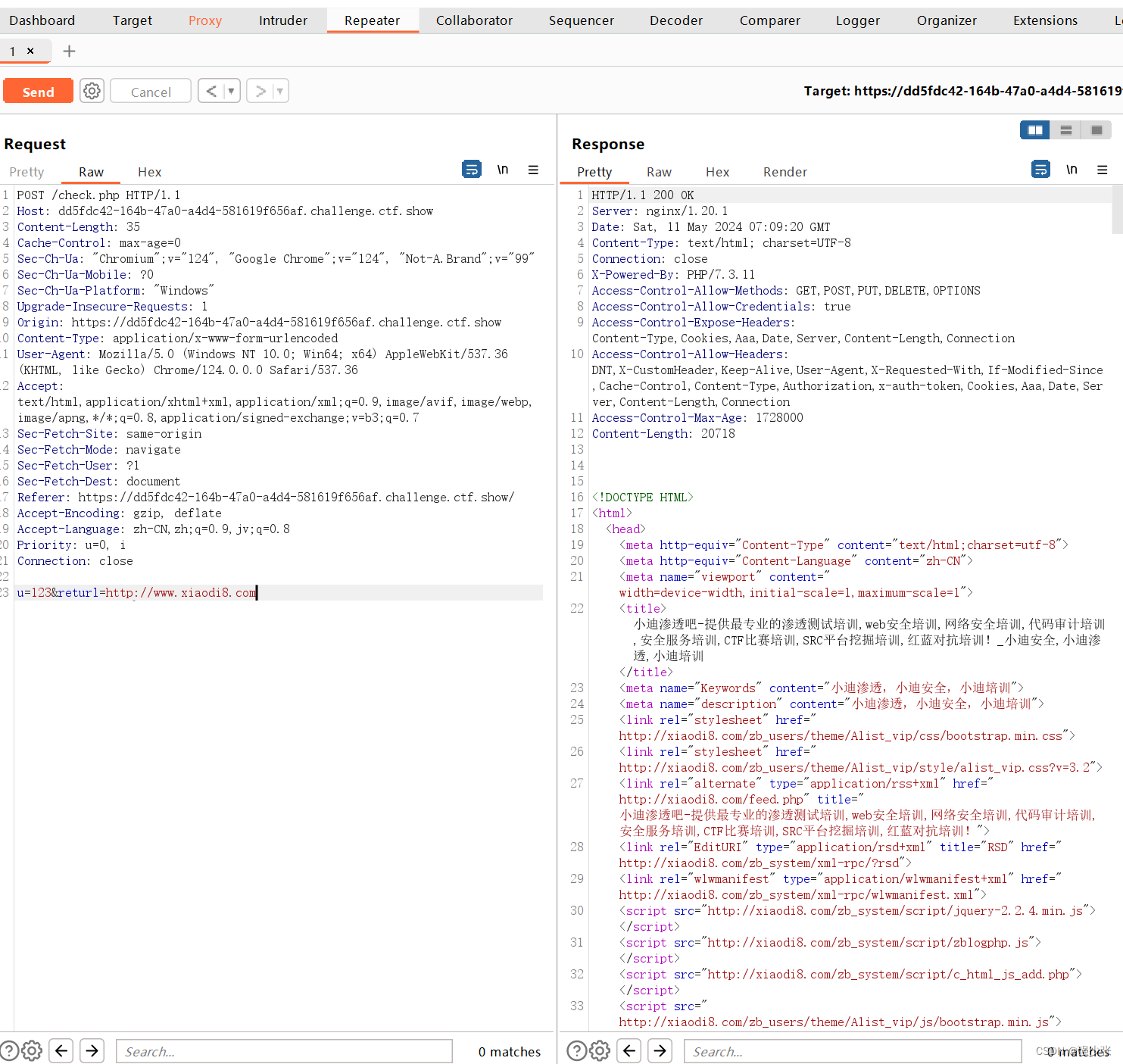The width and height of the screenshot is (1123, 1064).
Task: Click the Response search input field
Action: click(x=853, y=1051)
